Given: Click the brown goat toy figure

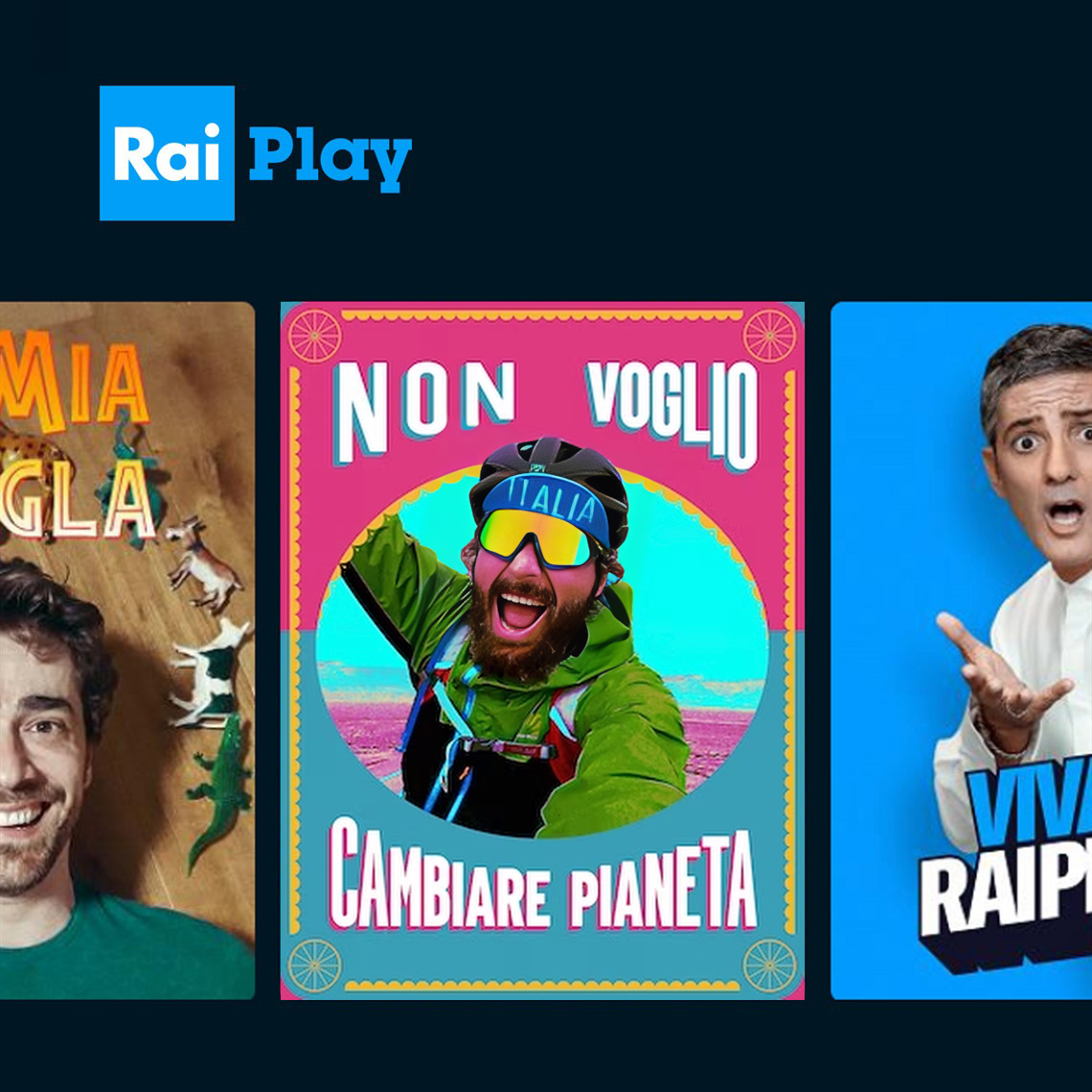Looking at the screenshot, I should [x=204, y=561].
